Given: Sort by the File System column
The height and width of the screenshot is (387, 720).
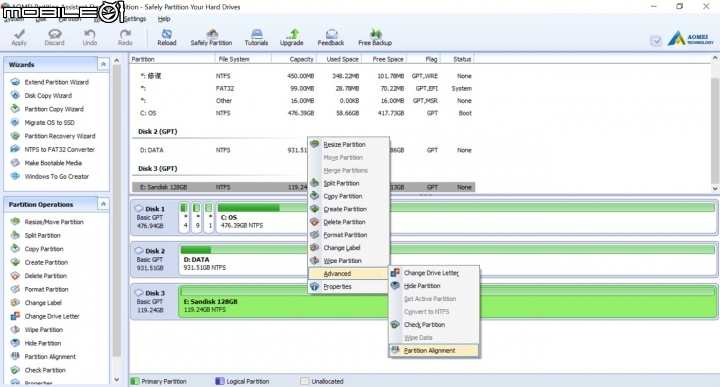Looking at the screenshot, I should pyautogui.click(x=243, y=59).
